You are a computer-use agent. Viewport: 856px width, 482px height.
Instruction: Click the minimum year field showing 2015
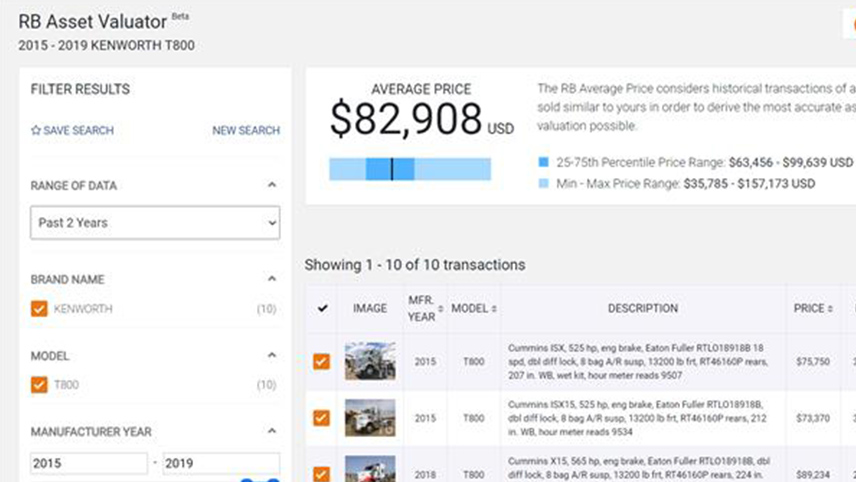(x=88, y=463)
